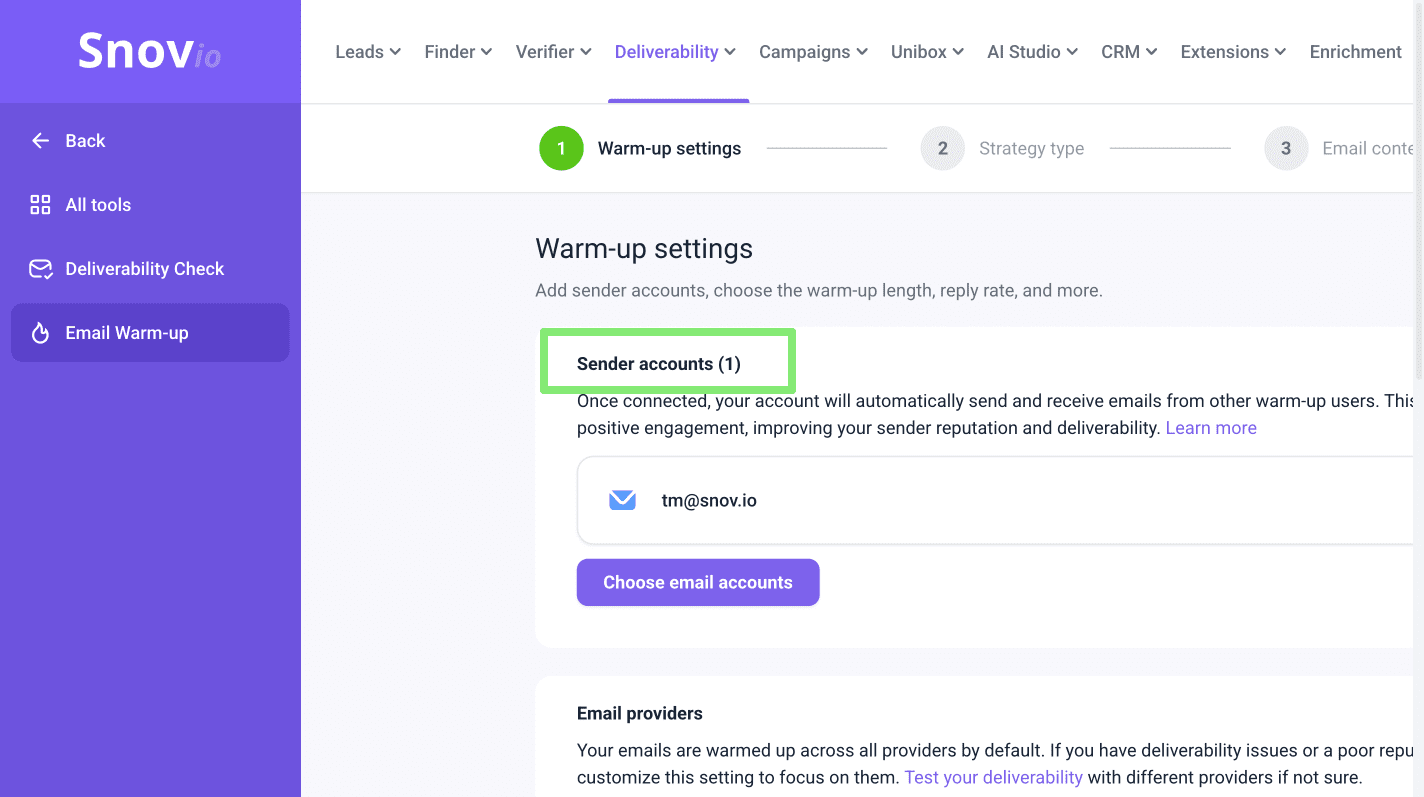This screenshot has width=1424, height=797.
Task: Open the Finder dropdown menu
Action: (x=458, y=52)
